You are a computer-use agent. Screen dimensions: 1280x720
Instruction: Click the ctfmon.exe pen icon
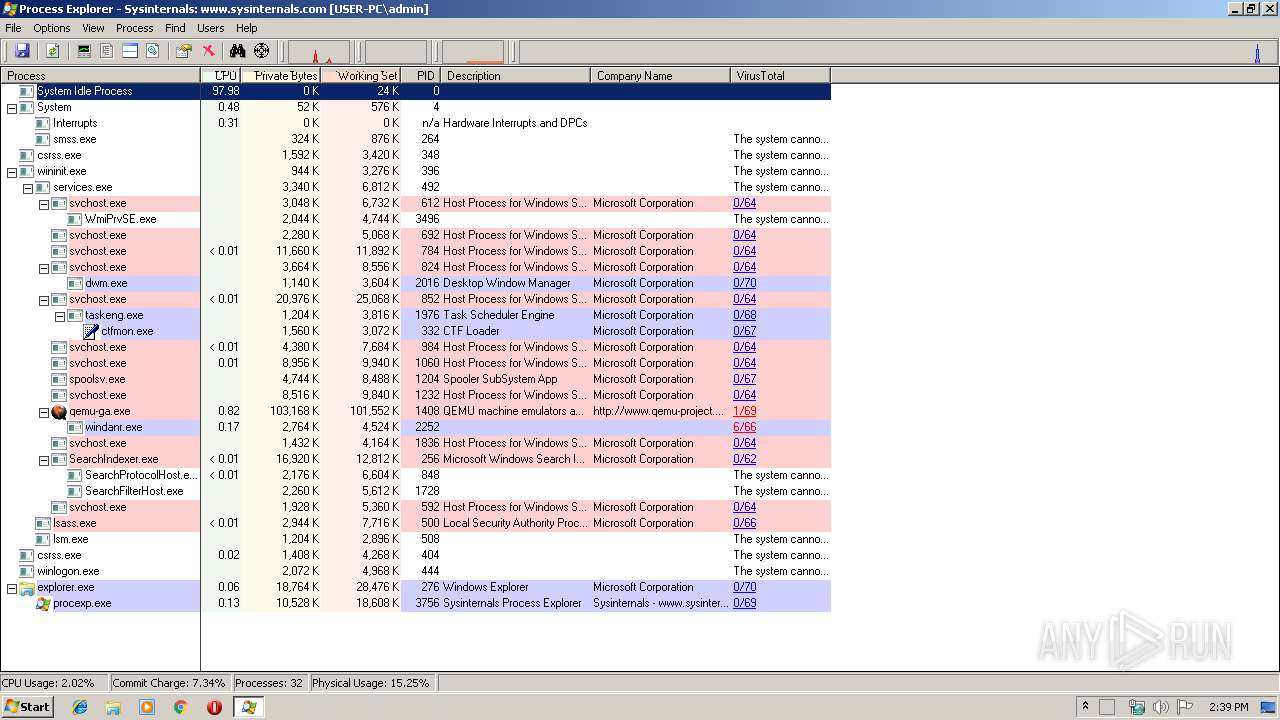(91, 331)
